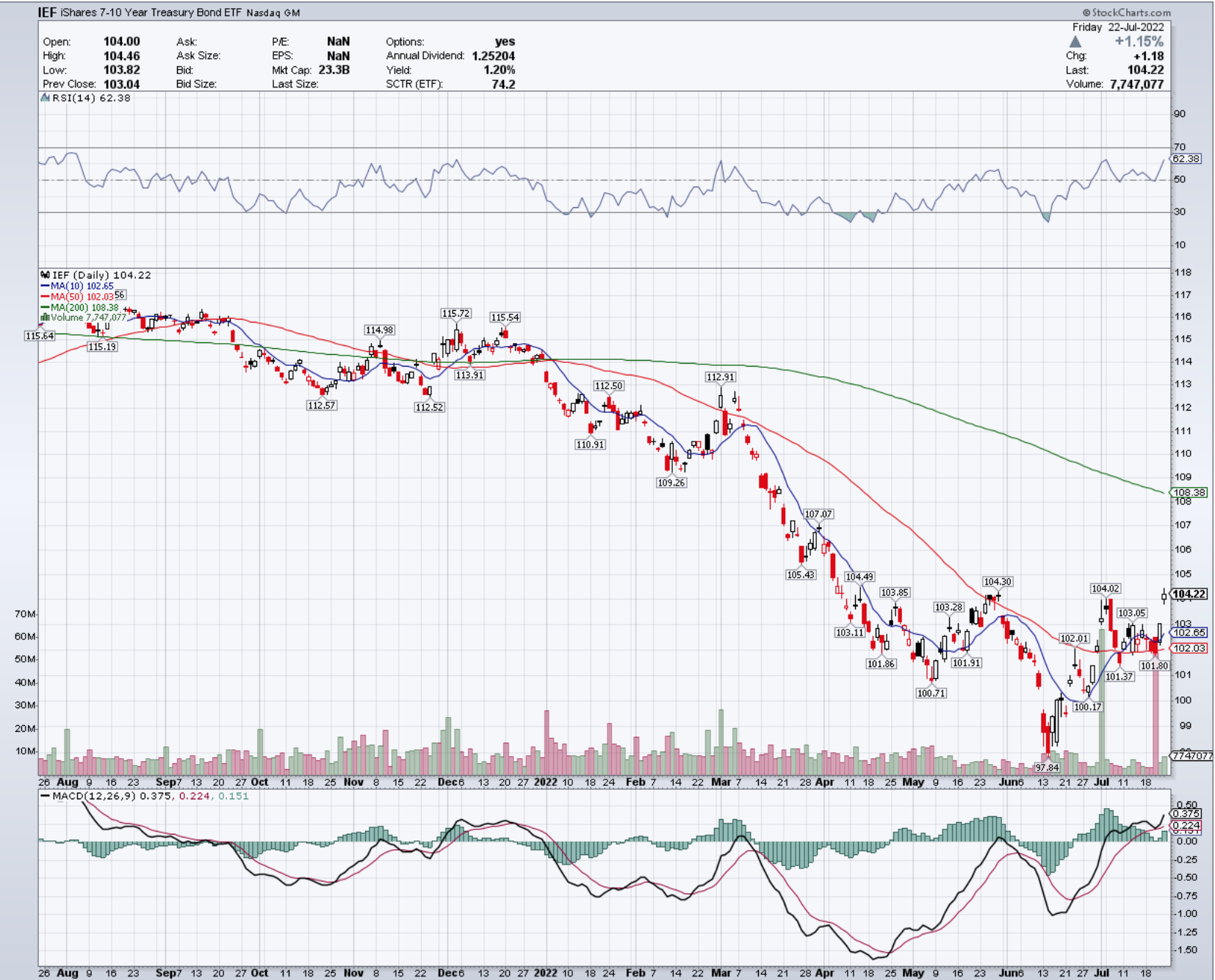Click the candlestick icon before IEF (Daily)
This screenshot has width=1215, height=980.
click(46, 275)
